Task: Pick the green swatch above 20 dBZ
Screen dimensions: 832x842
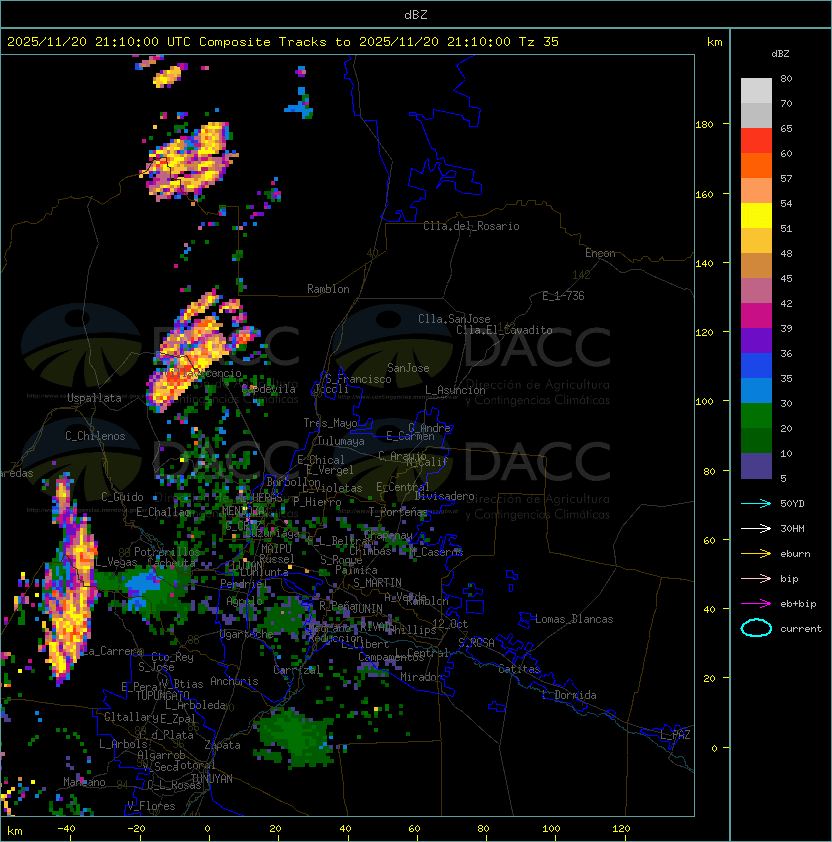Action: (x=756, y=416)
